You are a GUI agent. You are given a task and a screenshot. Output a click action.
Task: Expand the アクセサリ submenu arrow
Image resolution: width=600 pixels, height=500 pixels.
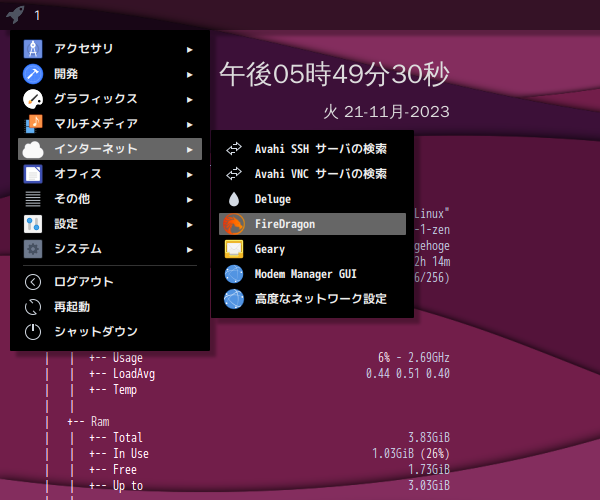coord(189,49)
